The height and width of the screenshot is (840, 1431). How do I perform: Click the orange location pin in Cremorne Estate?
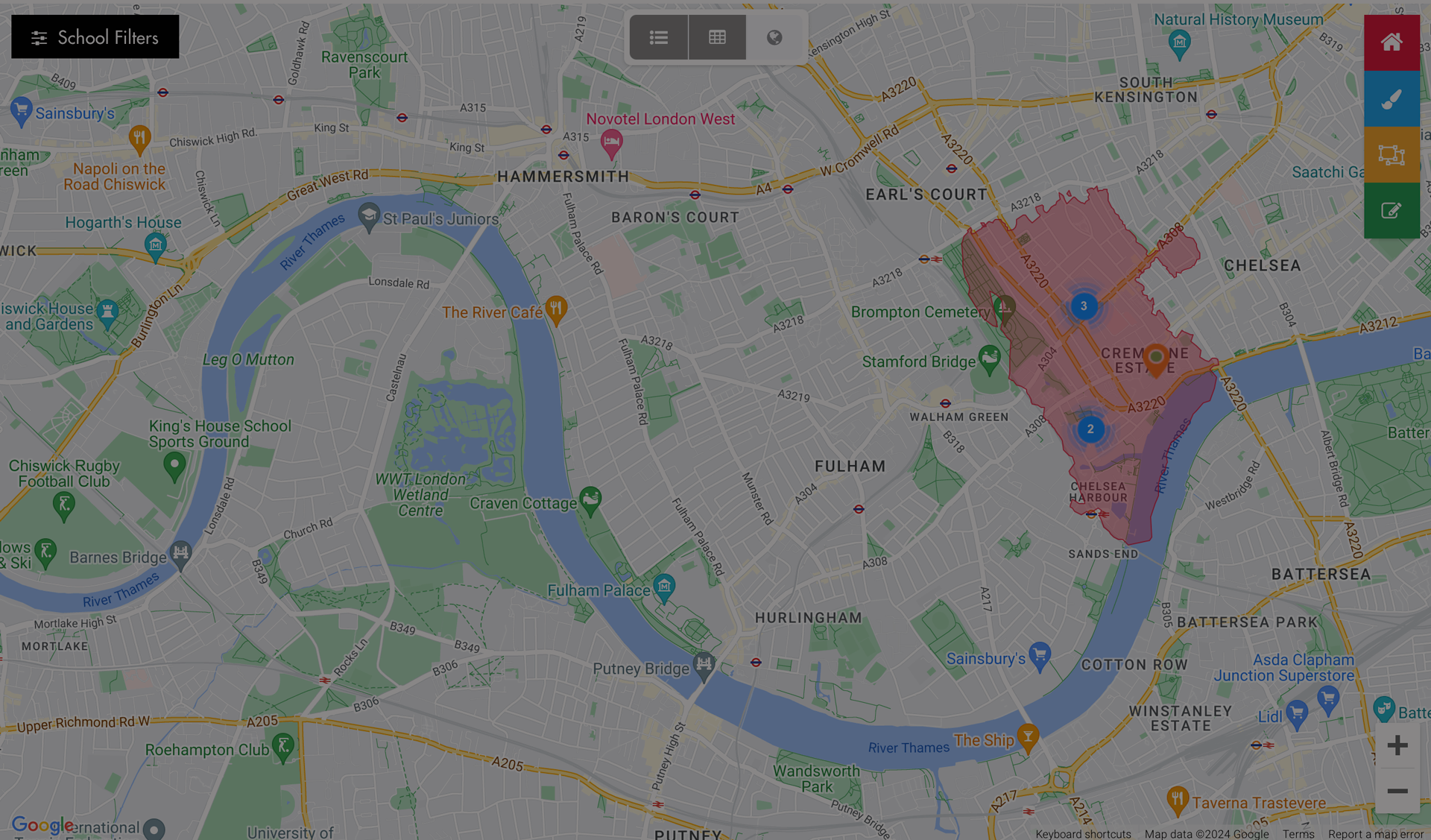point(1155,360)
